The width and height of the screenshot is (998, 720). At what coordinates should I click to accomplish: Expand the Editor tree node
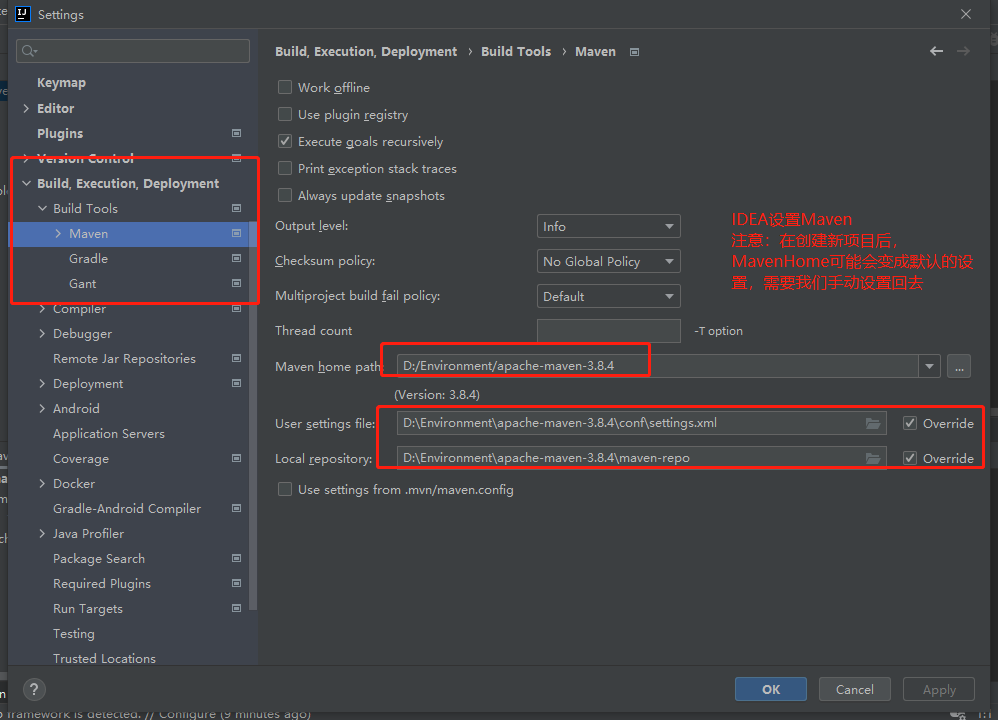pyautogui.click(x=26, y=108)
